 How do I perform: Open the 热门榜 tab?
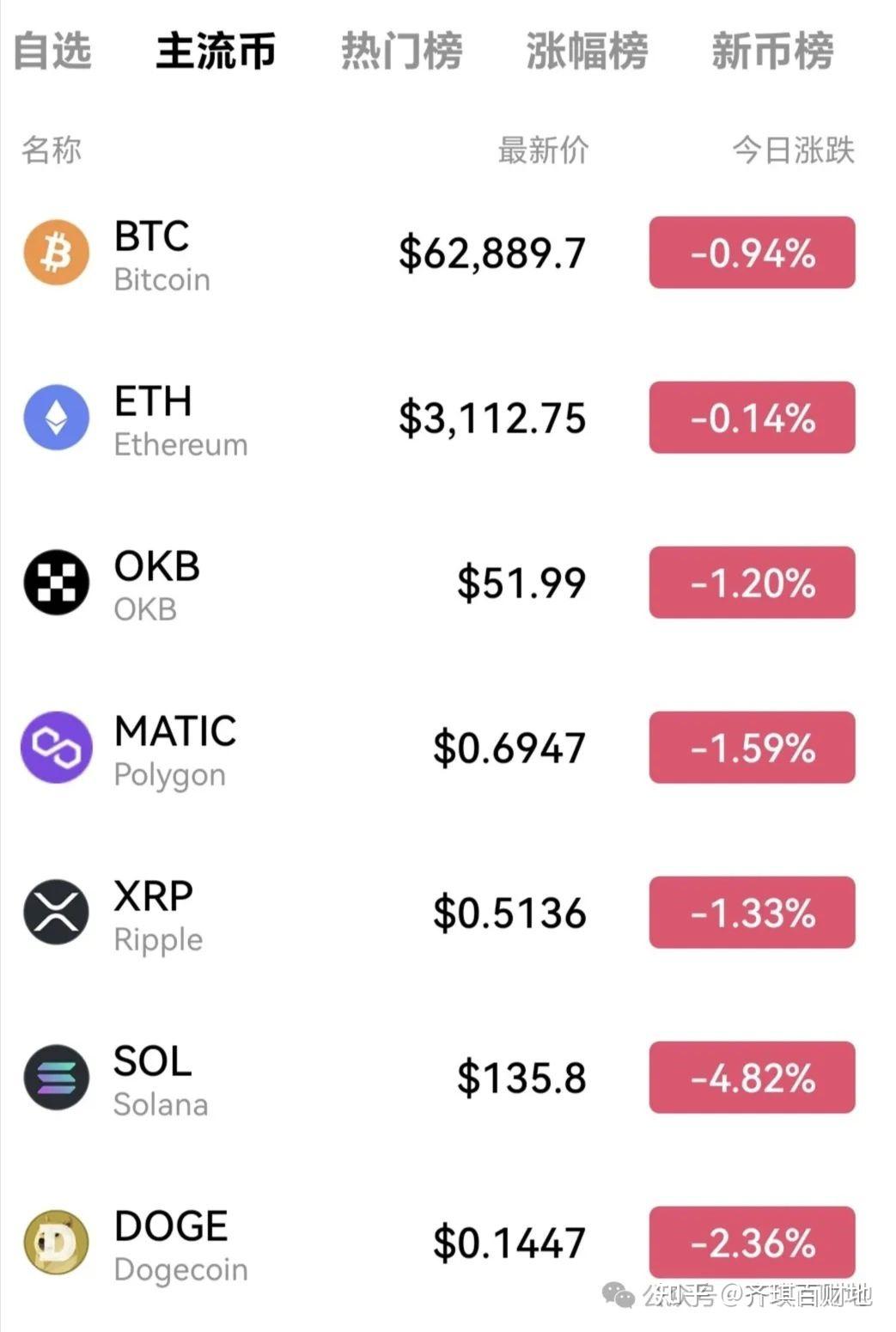(x=401, y=51)
